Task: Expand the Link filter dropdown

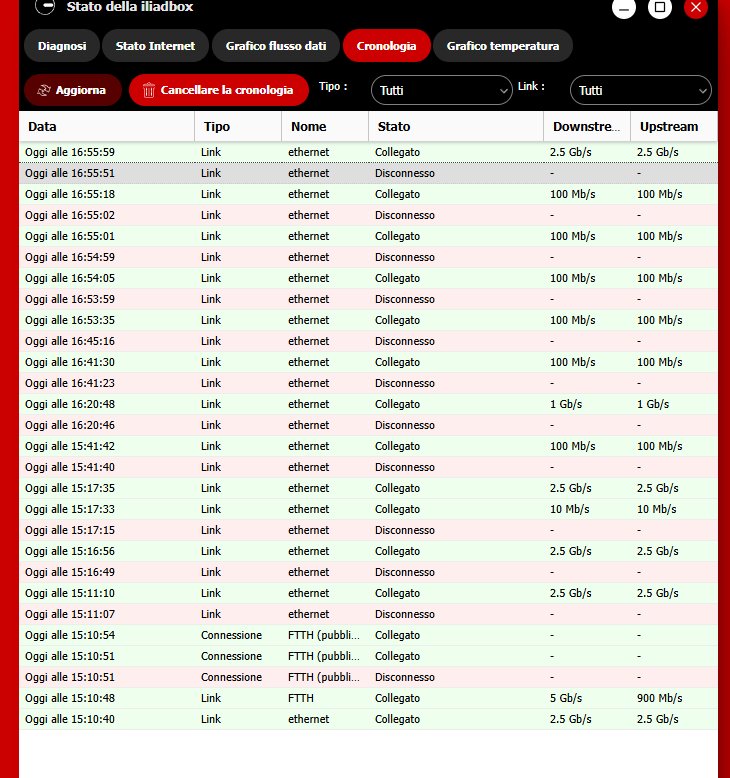Action: pos(640,90)
